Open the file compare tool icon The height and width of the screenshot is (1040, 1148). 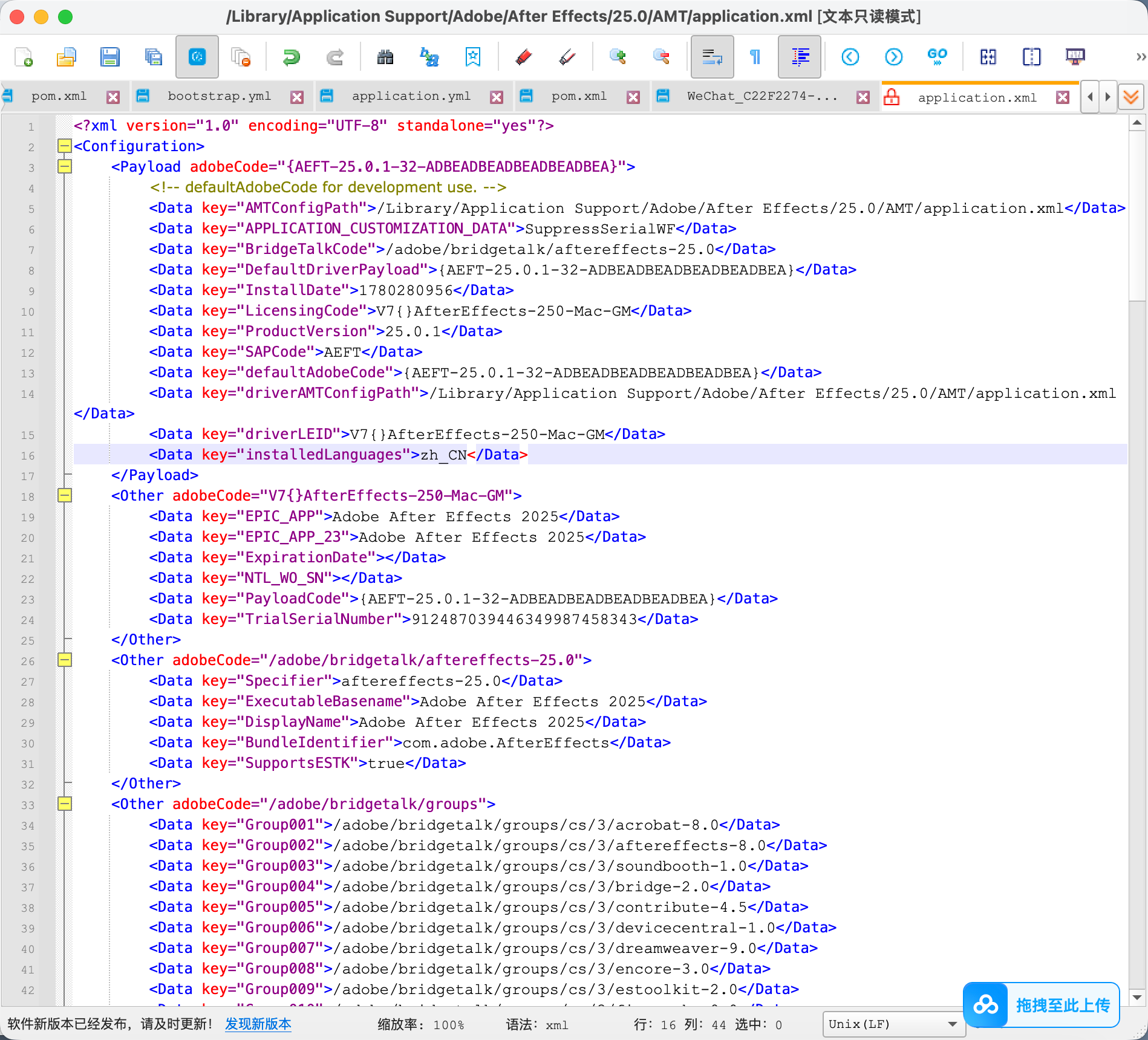pyautogui.click(x=988, y=57)
